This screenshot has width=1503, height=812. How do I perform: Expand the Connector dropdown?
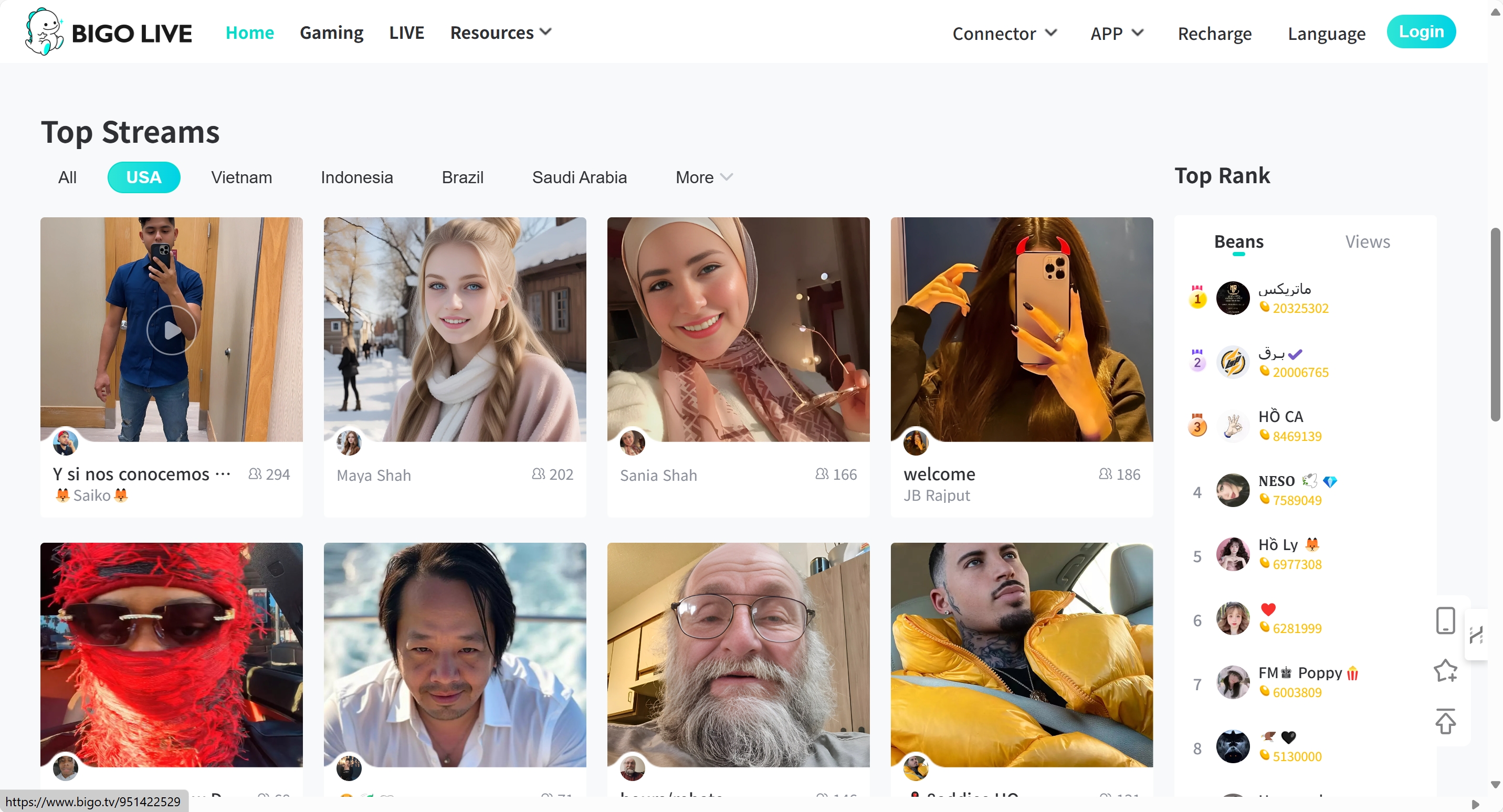[1005, 33]
